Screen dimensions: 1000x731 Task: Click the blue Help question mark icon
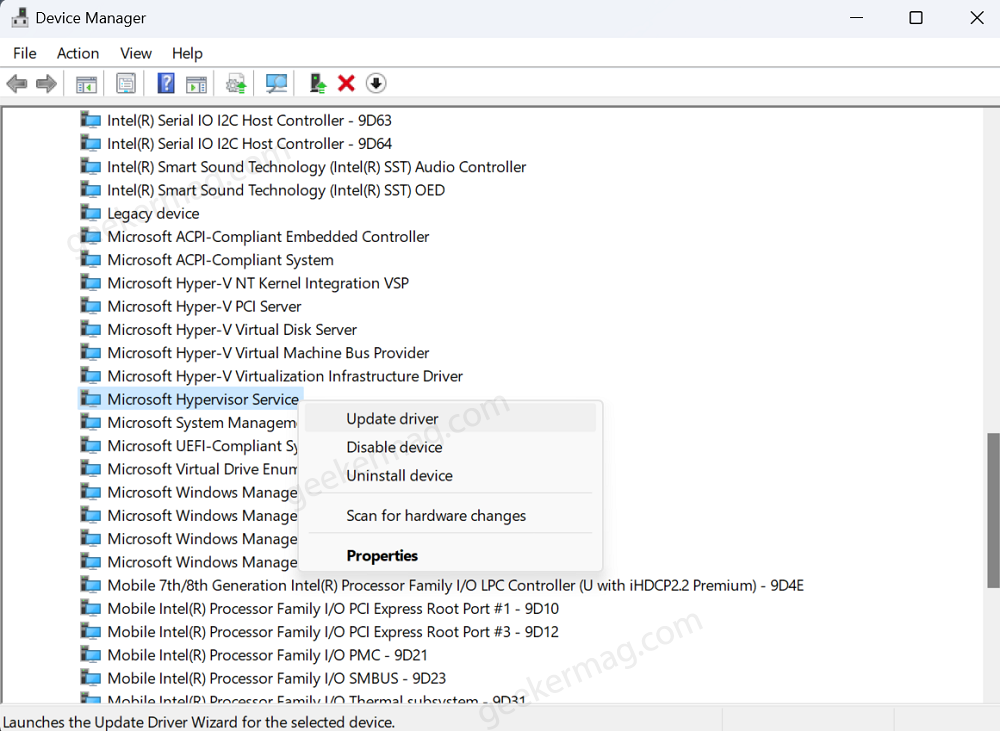coord(166,84)
